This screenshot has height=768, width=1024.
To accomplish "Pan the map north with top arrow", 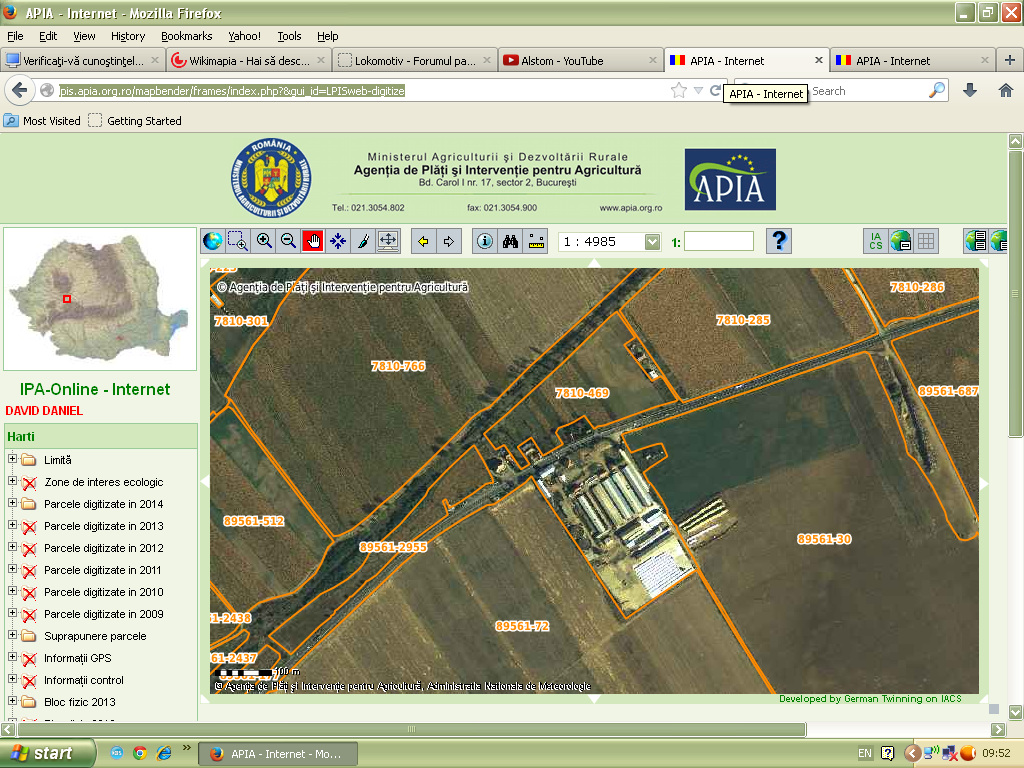I will pos(594,263).
